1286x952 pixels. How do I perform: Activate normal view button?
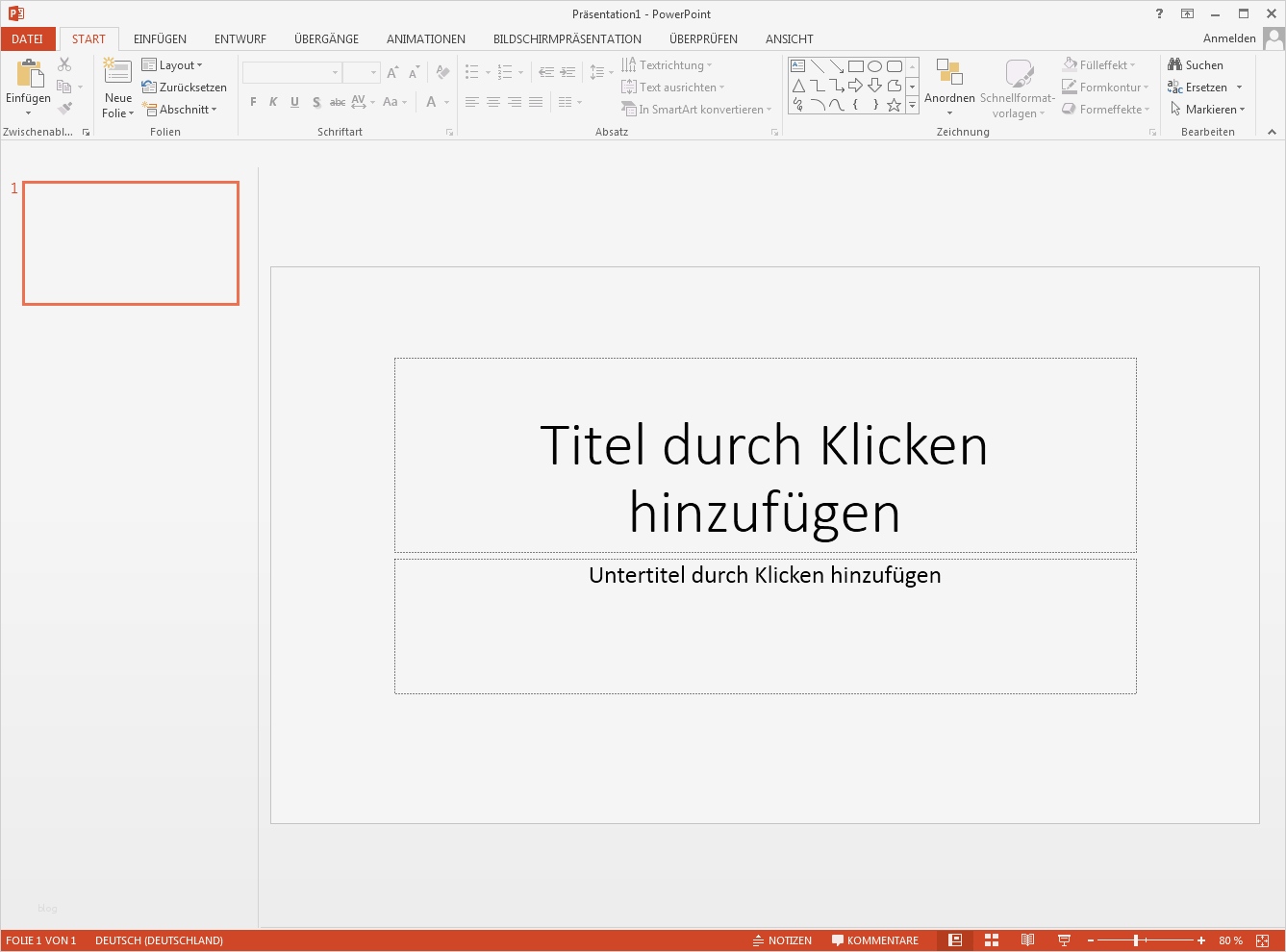955,940
